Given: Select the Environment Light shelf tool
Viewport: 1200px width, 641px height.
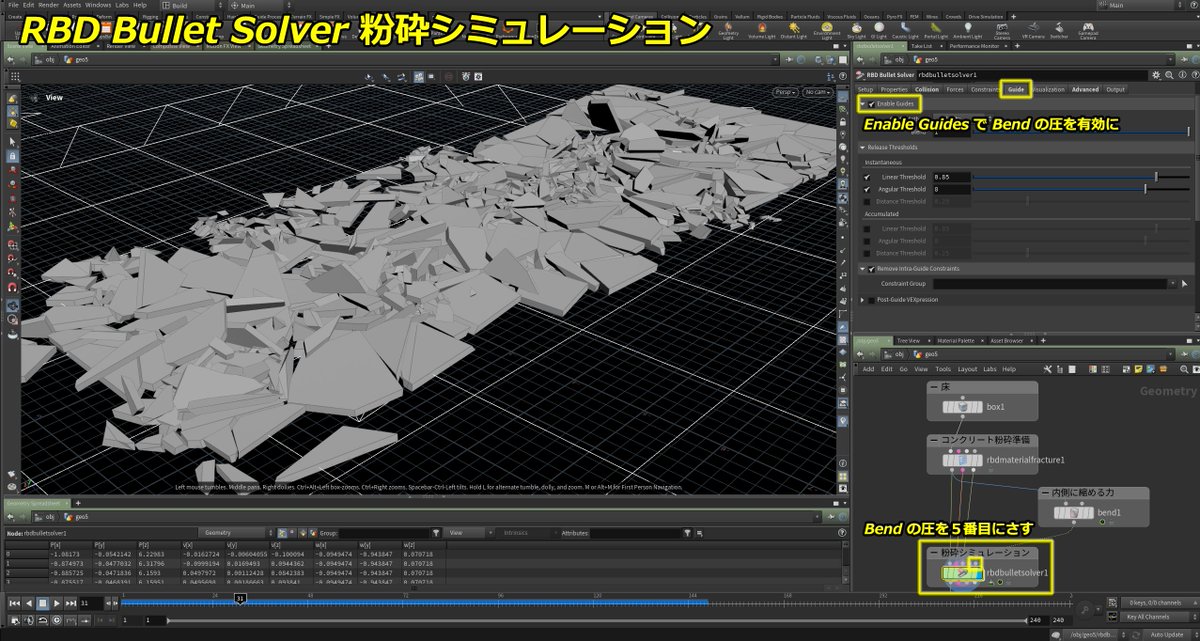Looking at the screenshot, I should tap(827, 31).
